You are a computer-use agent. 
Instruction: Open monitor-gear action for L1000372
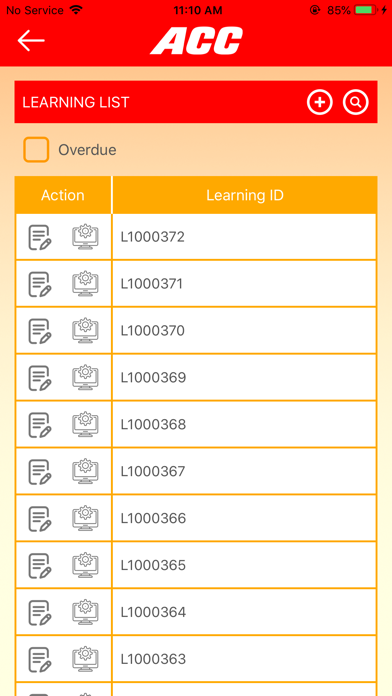(x=85, y=237)
